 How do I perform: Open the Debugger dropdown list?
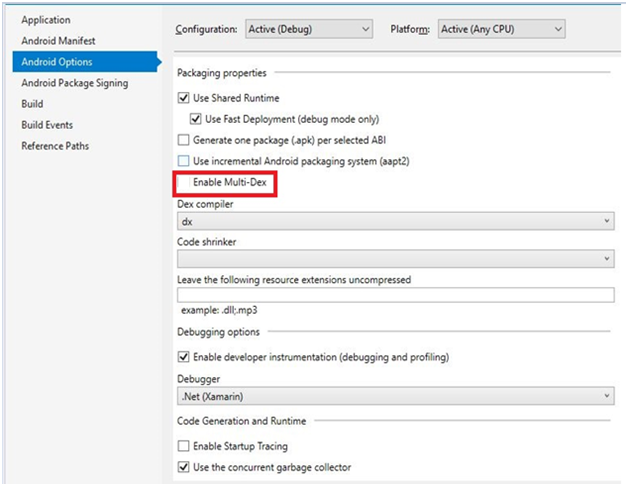tap(396, 396)
